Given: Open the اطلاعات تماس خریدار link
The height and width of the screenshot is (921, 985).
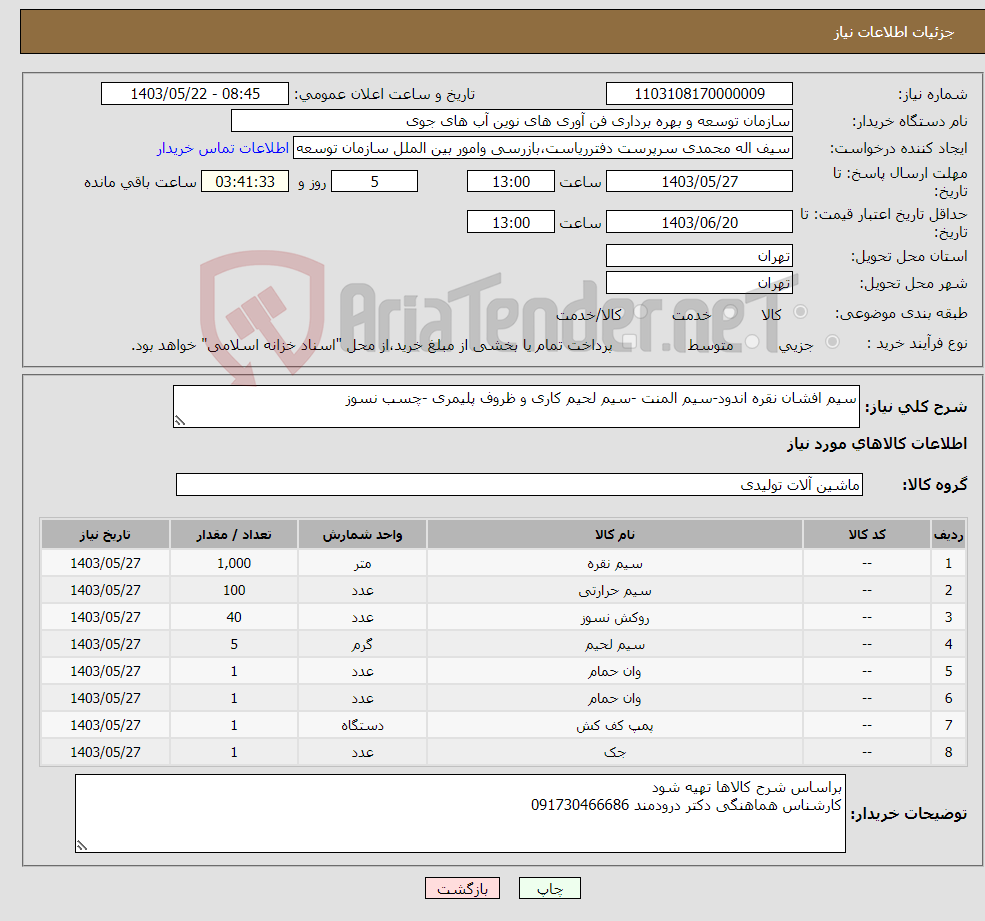Looking at the screenshot, I should click(x=223, y=148).
